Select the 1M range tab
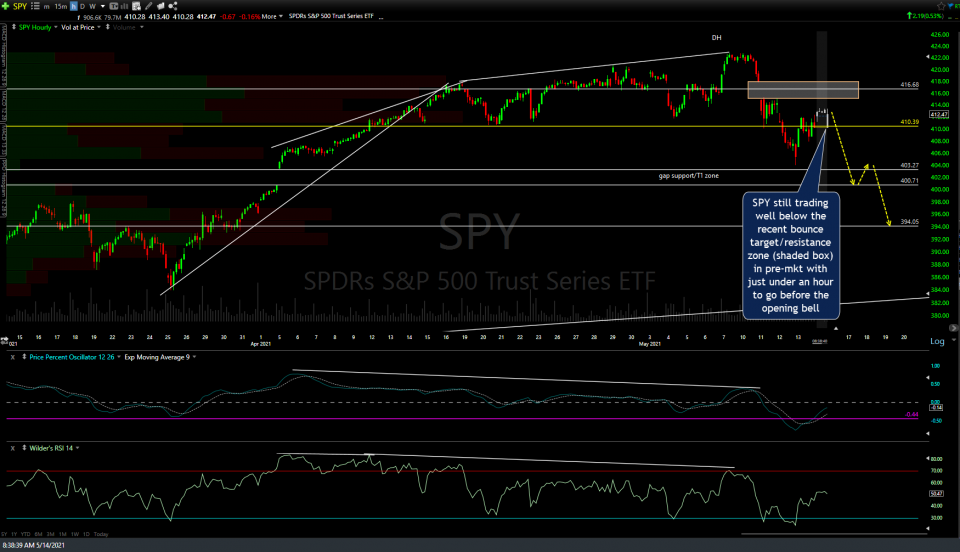Screen dimensions: 960x552 pos(63,534)
